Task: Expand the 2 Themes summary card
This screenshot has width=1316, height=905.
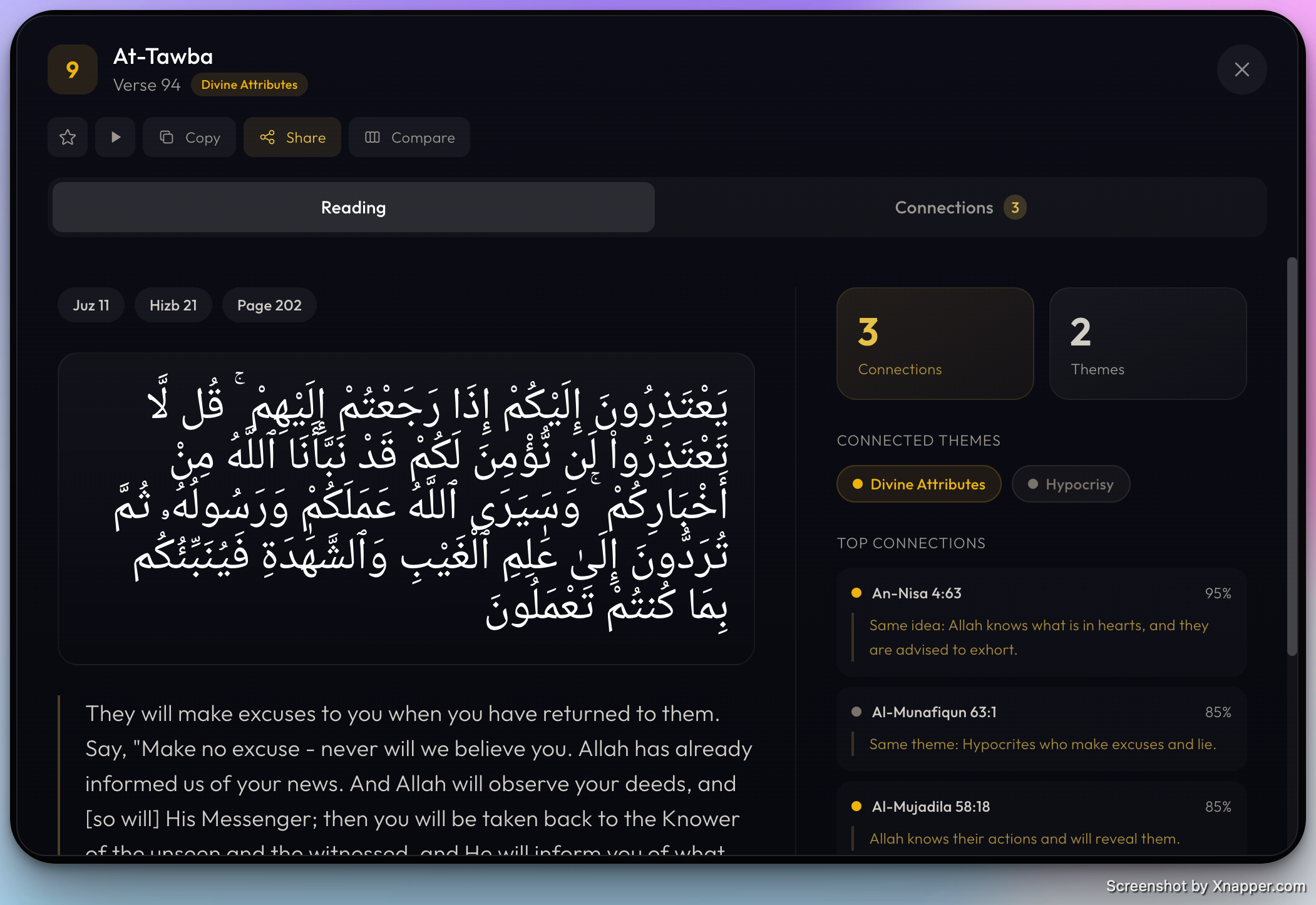Action: (1148, 344)
